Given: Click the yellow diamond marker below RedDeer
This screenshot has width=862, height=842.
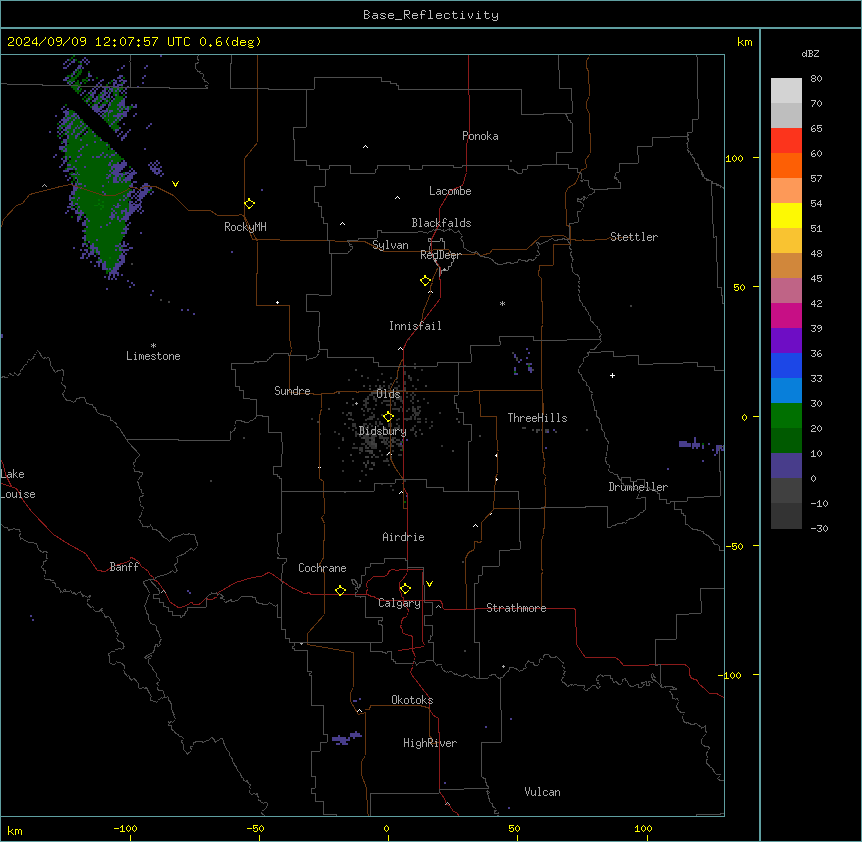Looking at the screenshot, I should 425,281.
